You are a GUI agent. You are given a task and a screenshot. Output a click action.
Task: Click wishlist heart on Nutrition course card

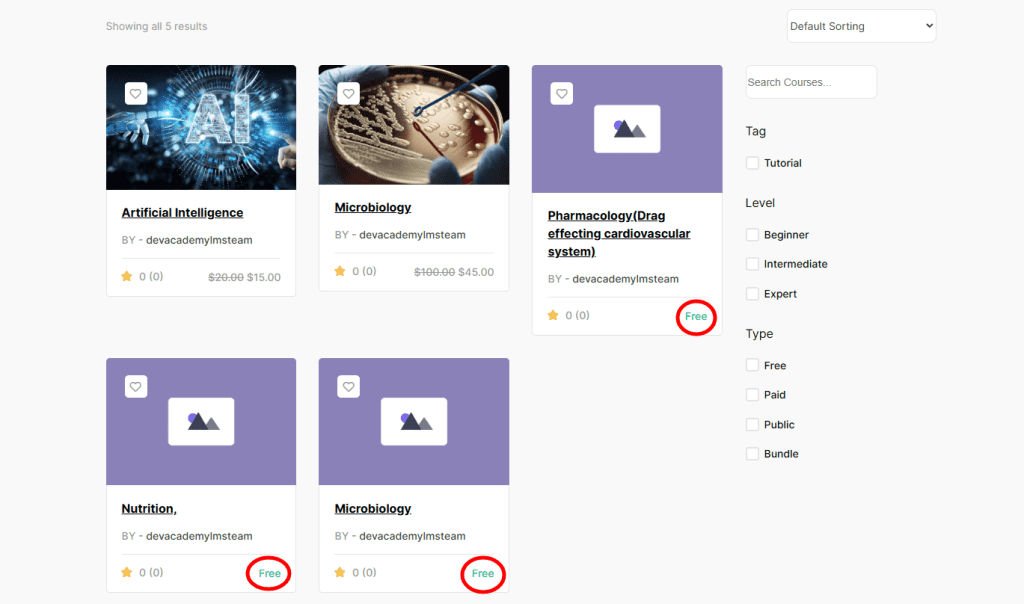tap(136, 386)
